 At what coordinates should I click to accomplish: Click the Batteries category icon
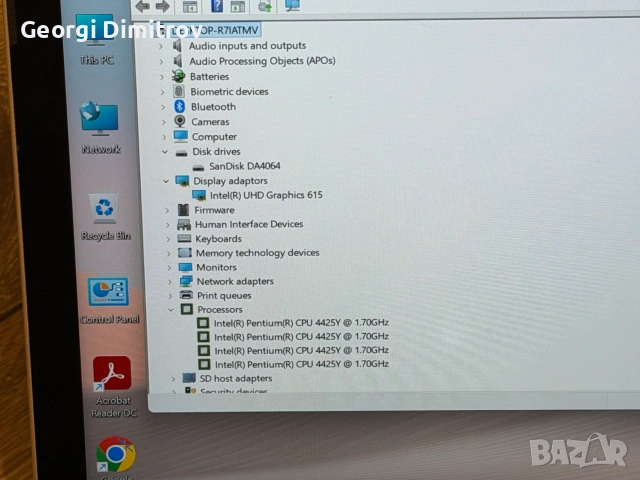[178, 76]
